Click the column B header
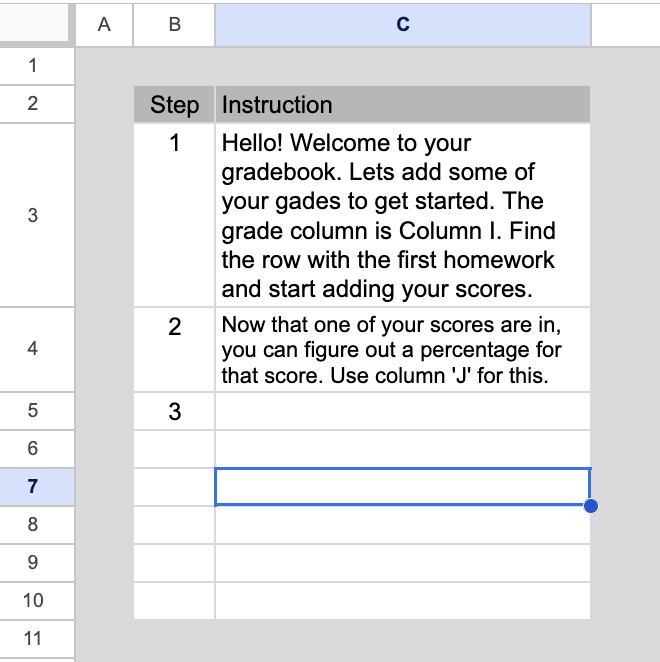This screenshot has width=660, height=662. (174, 25)
